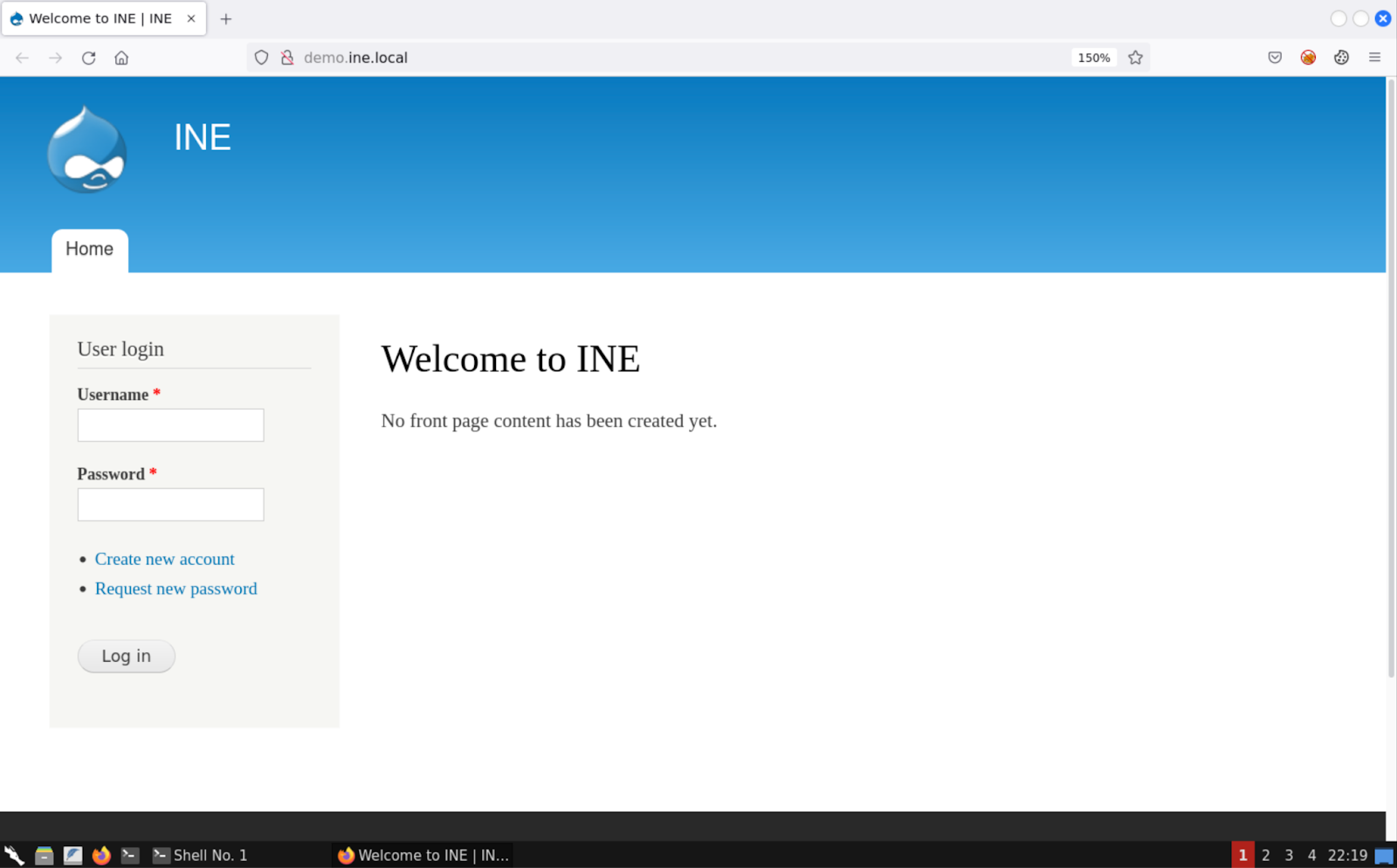
Task: Open the Home navigation tab
Action: tap(90, 250)
